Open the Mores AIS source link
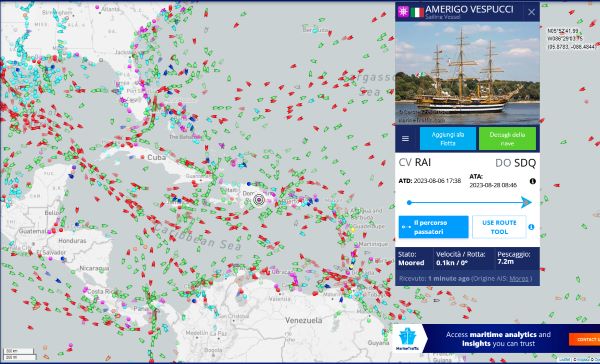600x364 pixels. [x=519, y=279]
